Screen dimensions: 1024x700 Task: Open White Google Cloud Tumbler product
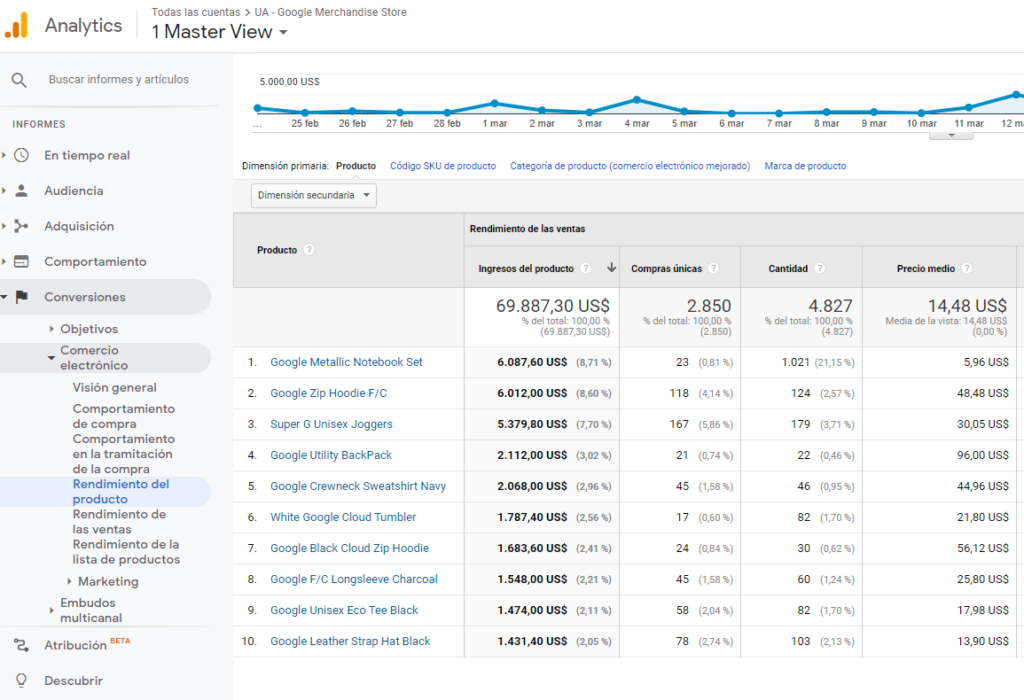(343, 517)
